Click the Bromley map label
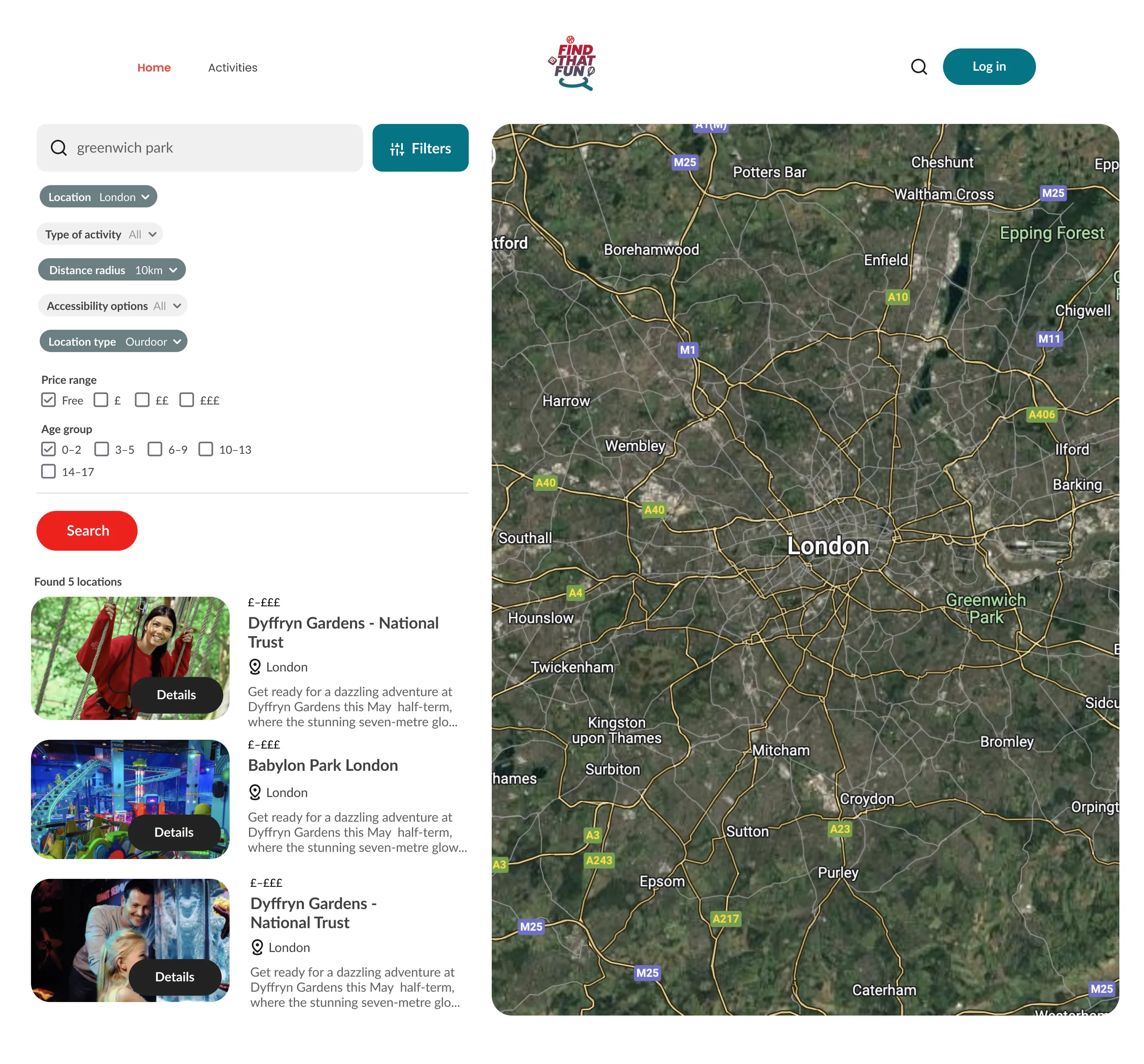1144x1064 pixels. point(1007,742)
